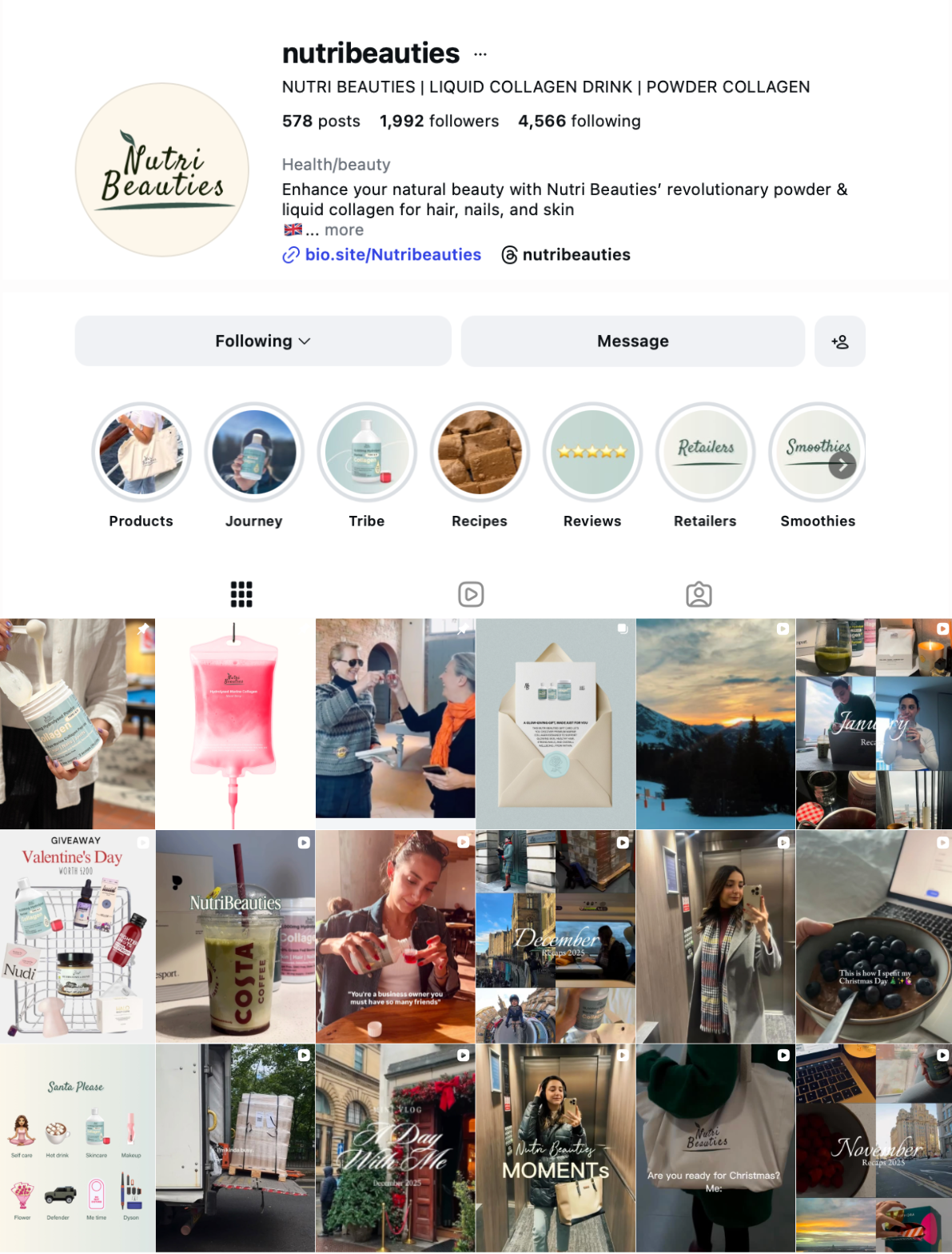Open the Costa Coffee cup reel thumbnail
Image resolution: width=952 pixels, height=1254 pixels.
click(235, 937)
